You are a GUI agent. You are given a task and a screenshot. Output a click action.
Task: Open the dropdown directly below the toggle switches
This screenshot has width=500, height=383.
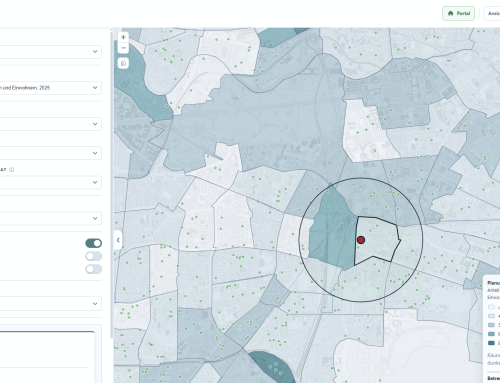pyautogui.click(x=50, y=304)
